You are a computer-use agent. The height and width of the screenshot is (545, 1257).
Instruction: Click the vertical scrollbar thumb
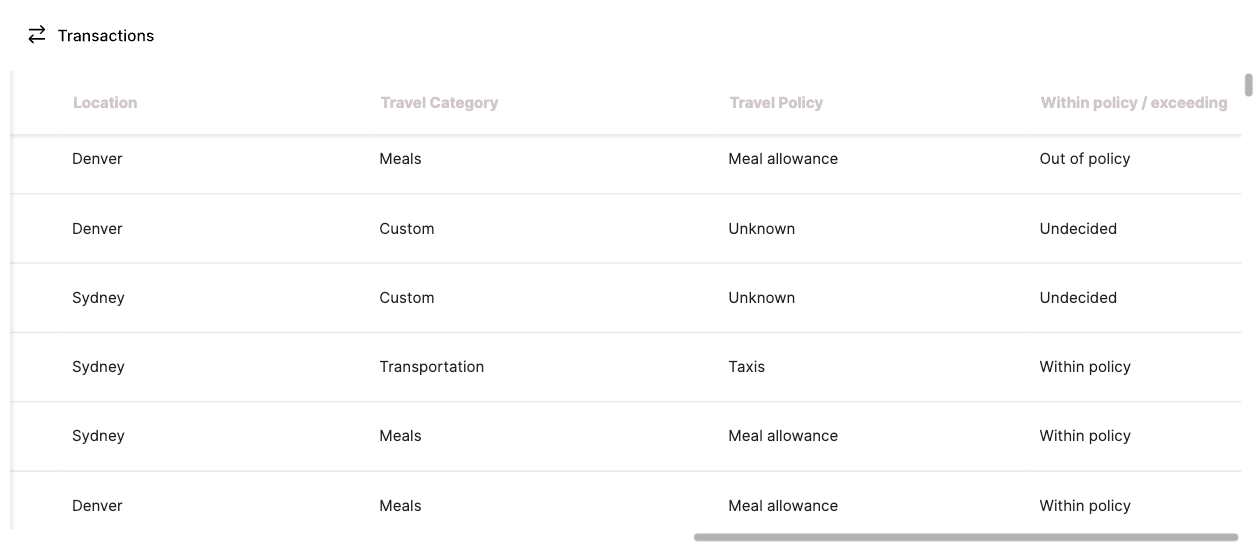tap(1248, 84)
